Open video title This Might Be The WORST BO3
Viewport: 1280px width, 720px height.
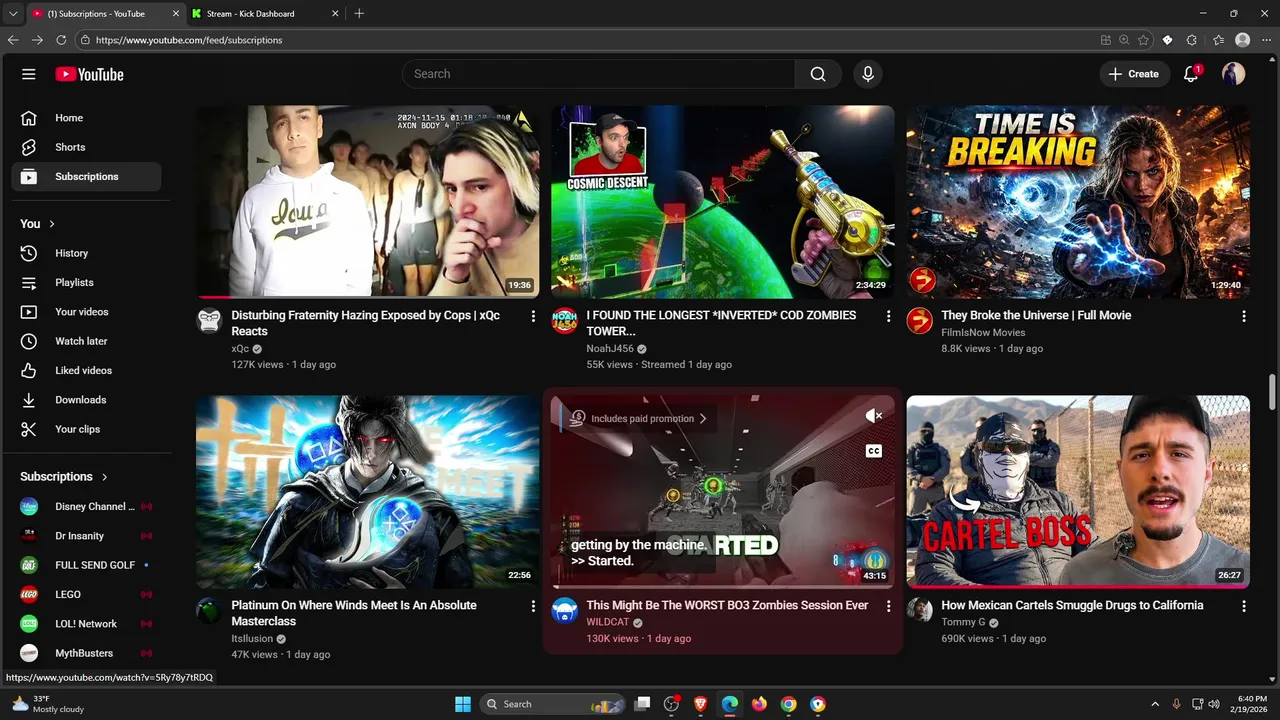click(727, 605)
